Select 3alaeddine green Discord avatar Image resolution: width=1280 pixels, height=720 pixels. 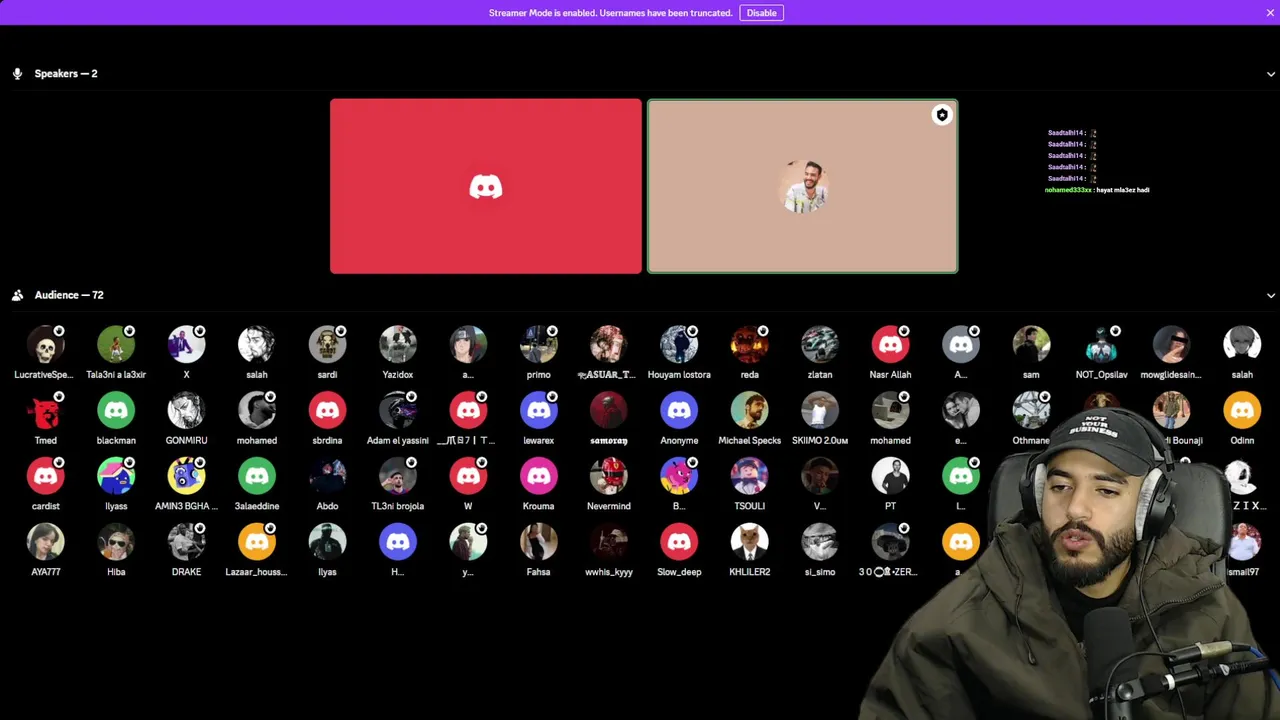click(257, 476)
